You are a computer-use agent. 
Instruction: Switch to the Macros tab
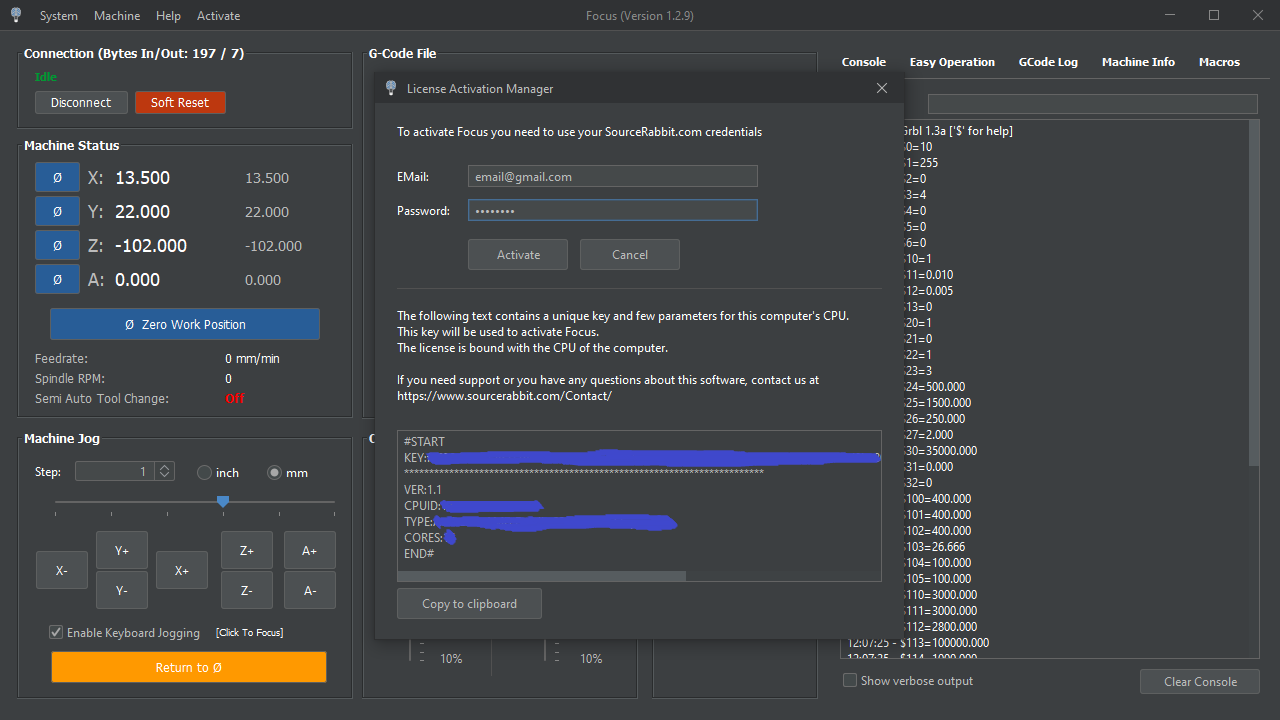point(1219,62)
